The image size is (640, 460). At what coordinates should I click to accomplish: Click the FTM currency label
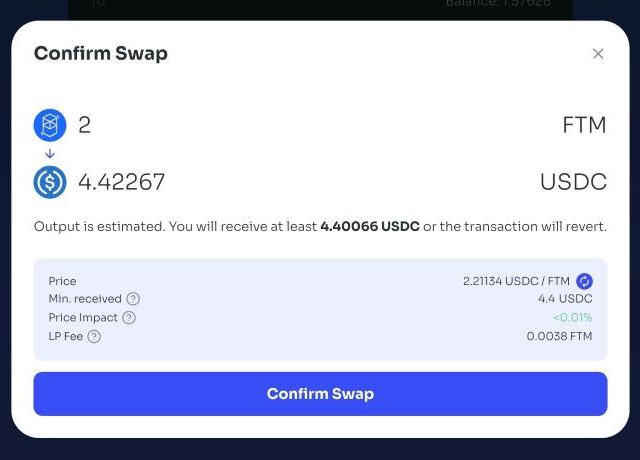[584, 125]
